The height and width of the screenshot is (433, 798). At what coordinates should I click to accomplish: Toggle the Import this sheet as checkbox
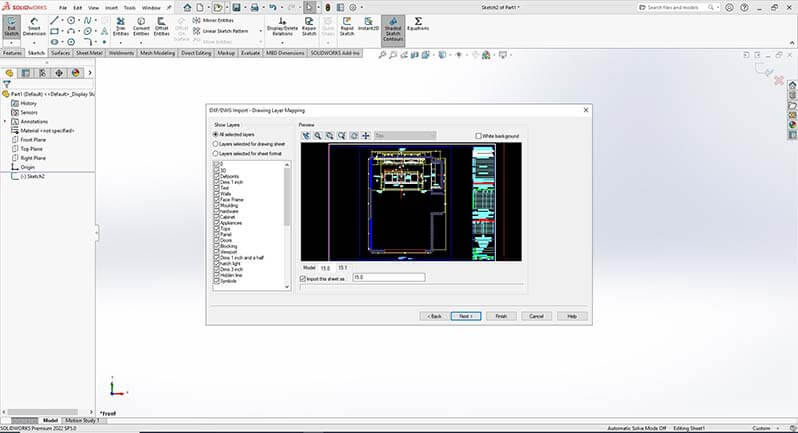tap(303, 279)
